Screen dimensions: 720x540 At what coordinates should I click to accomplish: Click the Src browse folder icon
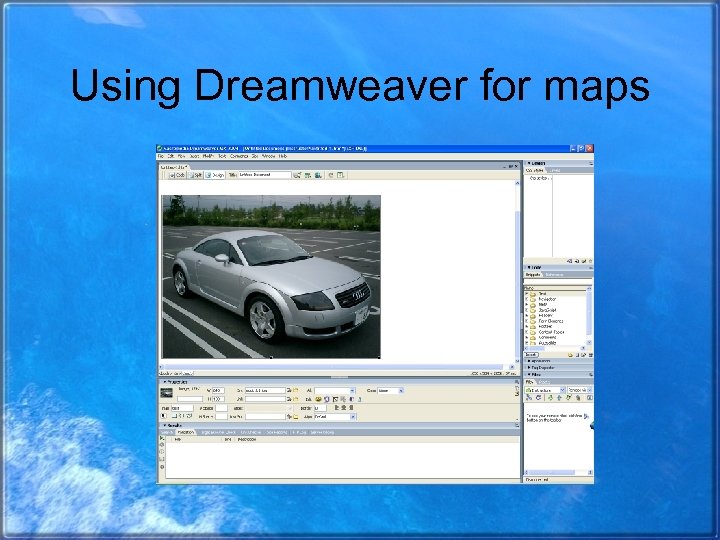295,390
